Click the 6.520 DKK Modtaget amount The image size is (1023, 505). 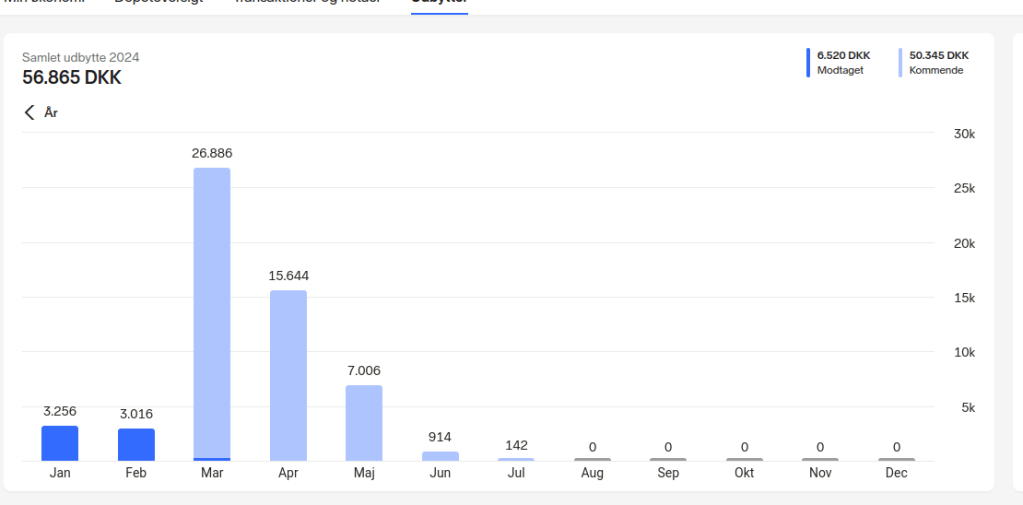click(x=843, y=56)
